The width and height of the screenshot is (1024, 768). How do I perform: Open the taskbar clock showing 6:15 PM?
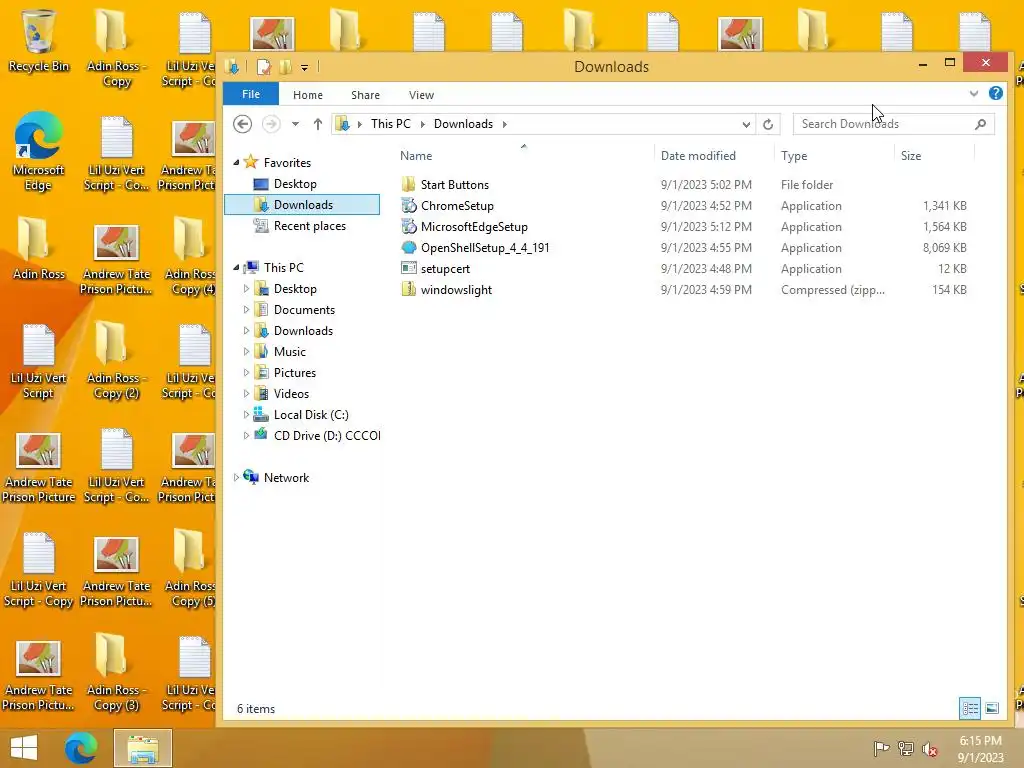[980, 749]
